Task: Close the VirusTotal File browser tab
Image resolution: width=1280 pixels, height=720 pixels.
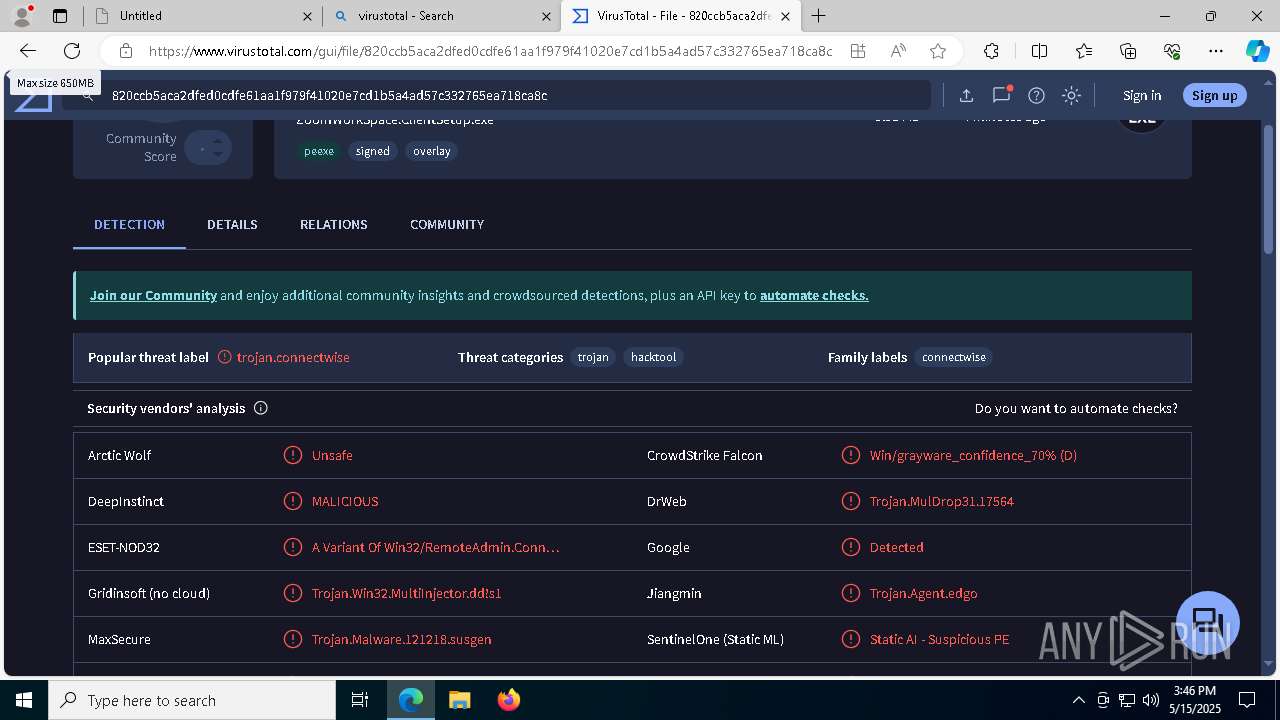Action: coord(786,16)
